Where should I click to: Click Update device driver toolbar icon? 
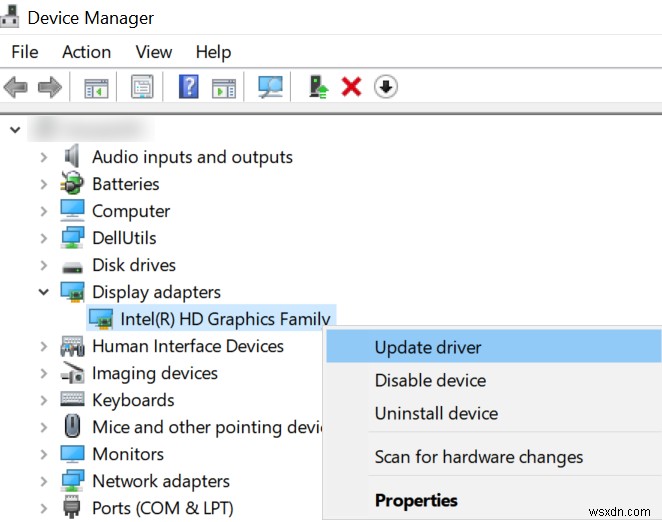318,87
